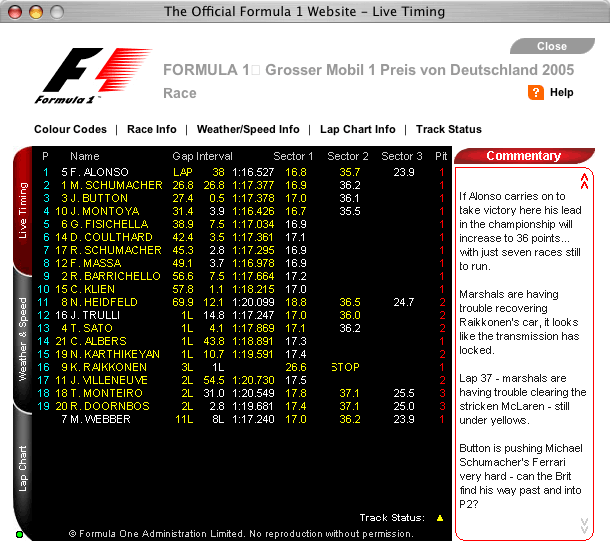Select the R. BARRICHELLO driver name
The height and width of the screenshot is (552, 610).
tap(115, 276)
